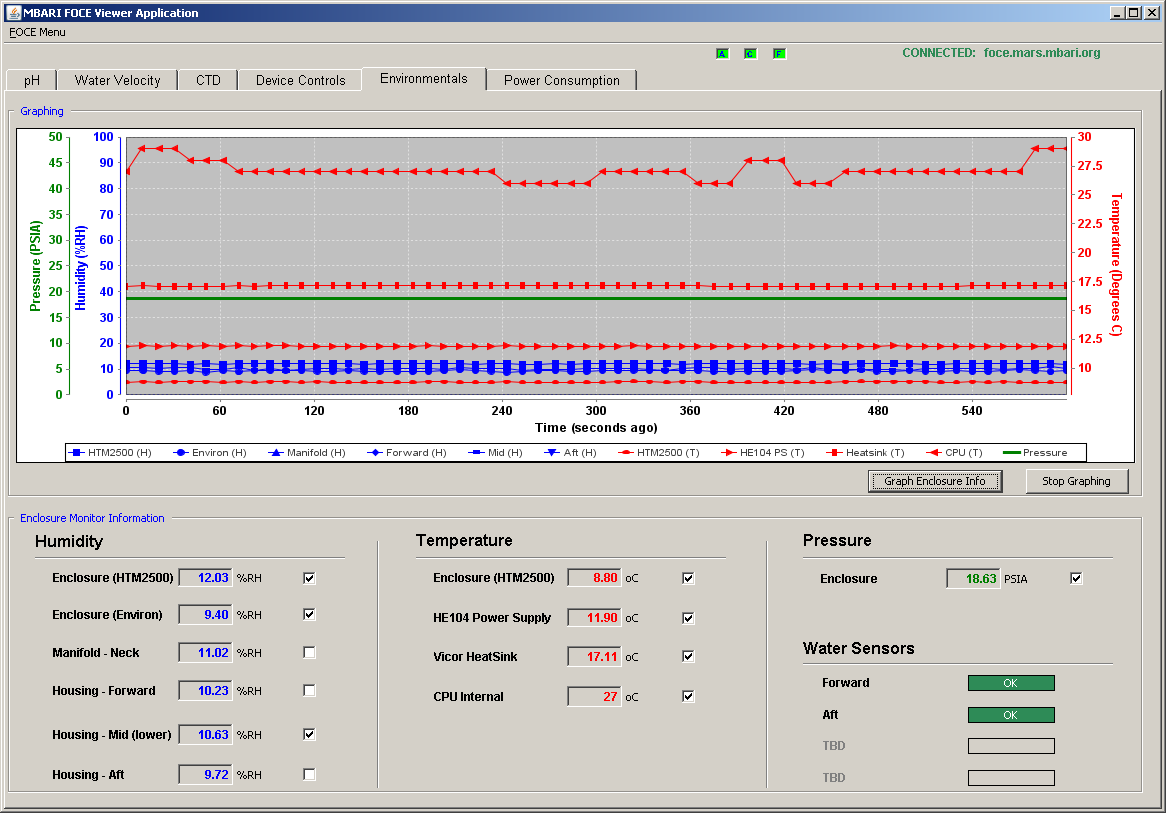The height and width of the screenshot is (813, 1166).
Task: Click the green 'F' status indicator icon
Action: [x=779, y=54]
